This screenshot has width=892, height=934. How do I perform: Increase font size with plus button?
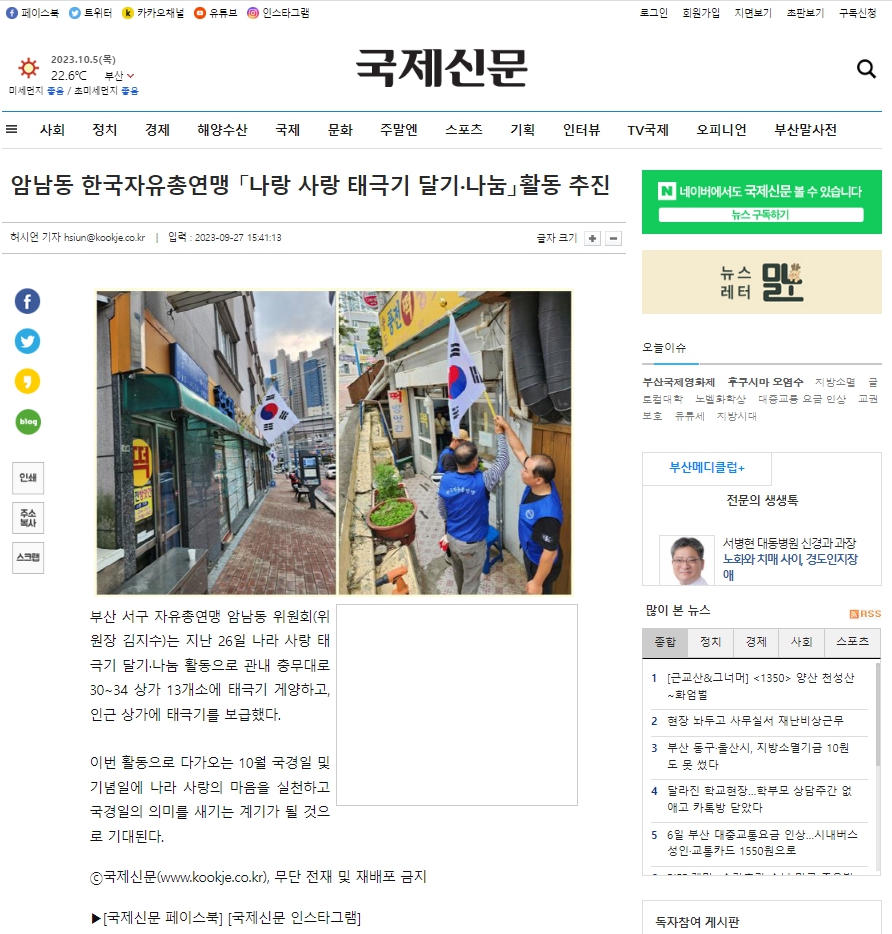pos(592,238)
